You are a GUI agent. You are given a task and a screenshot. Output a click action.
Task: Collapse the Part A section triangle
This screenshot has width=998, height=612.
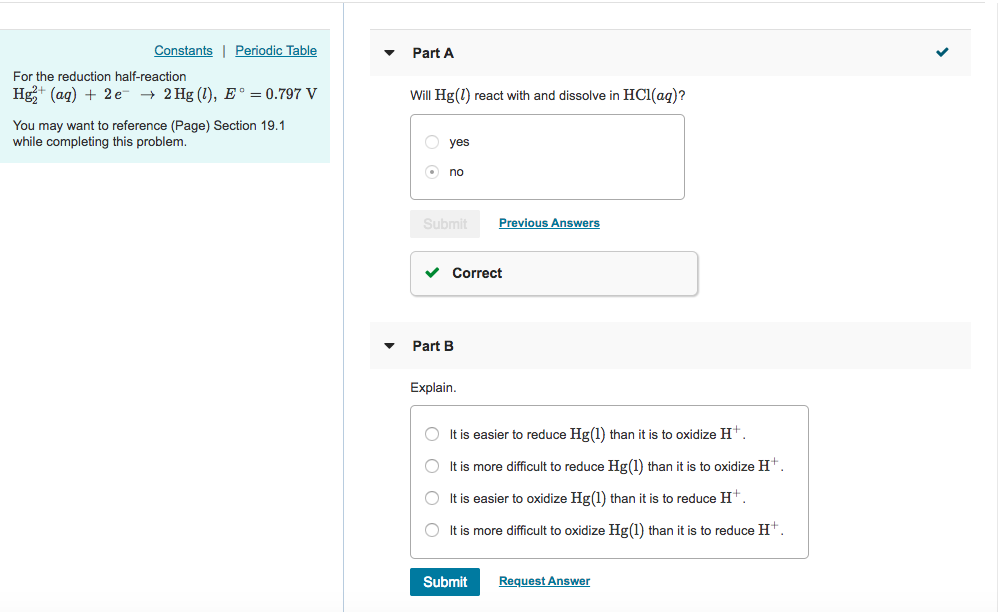[x=389, y=53]
